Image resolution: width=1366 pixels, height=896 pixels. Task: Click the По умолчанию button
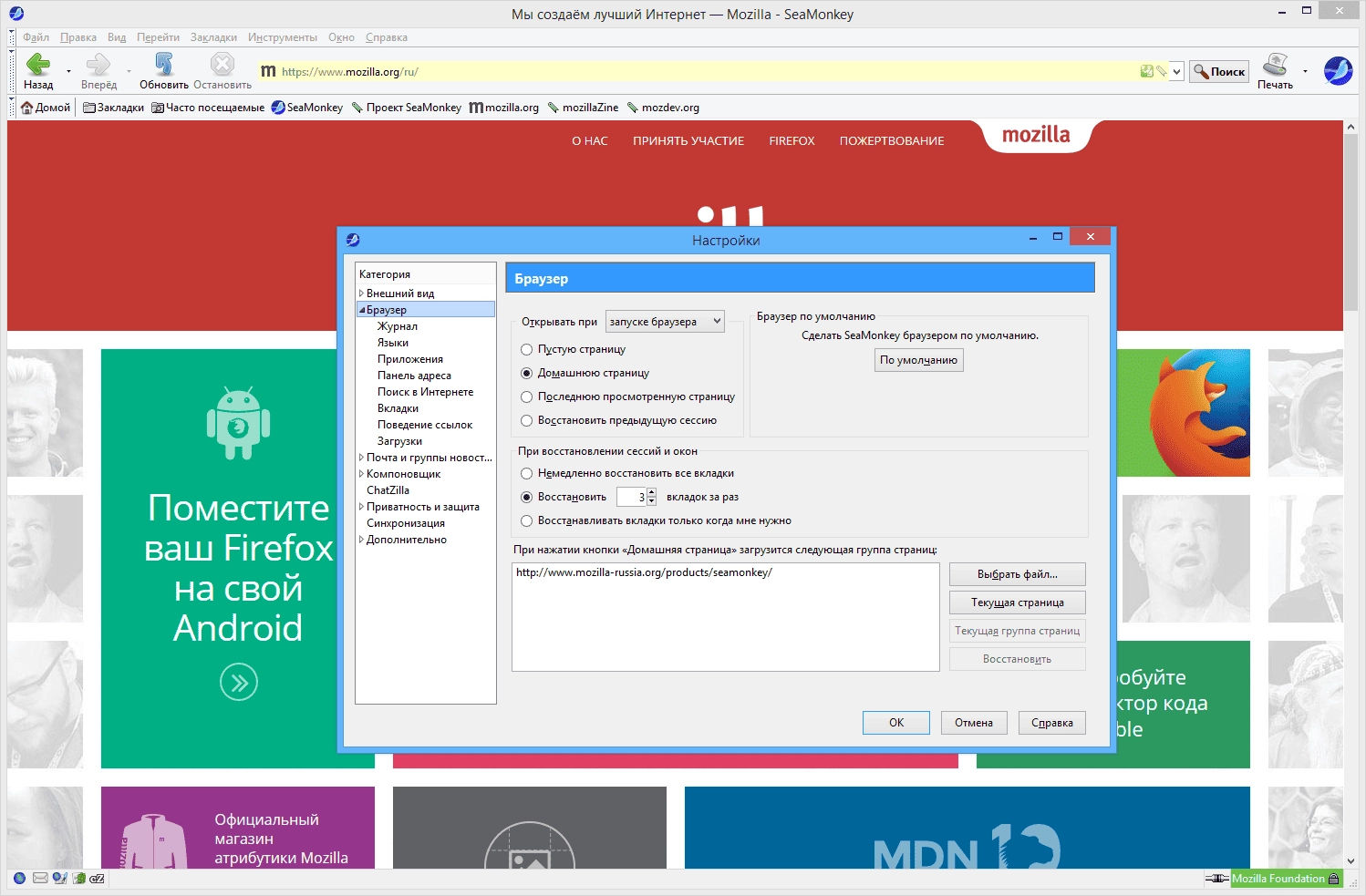[x=918, y=360]
